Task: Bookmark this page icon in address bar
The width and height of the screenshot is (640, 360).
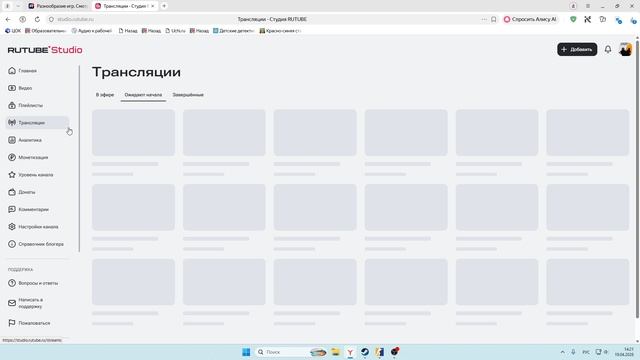Action: (493, 19)
